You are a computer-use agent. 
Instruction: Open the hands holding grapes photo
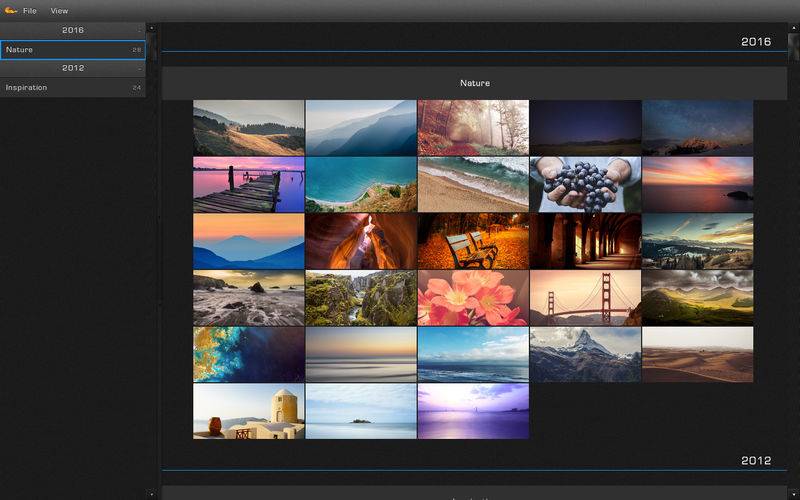point(585,184)
